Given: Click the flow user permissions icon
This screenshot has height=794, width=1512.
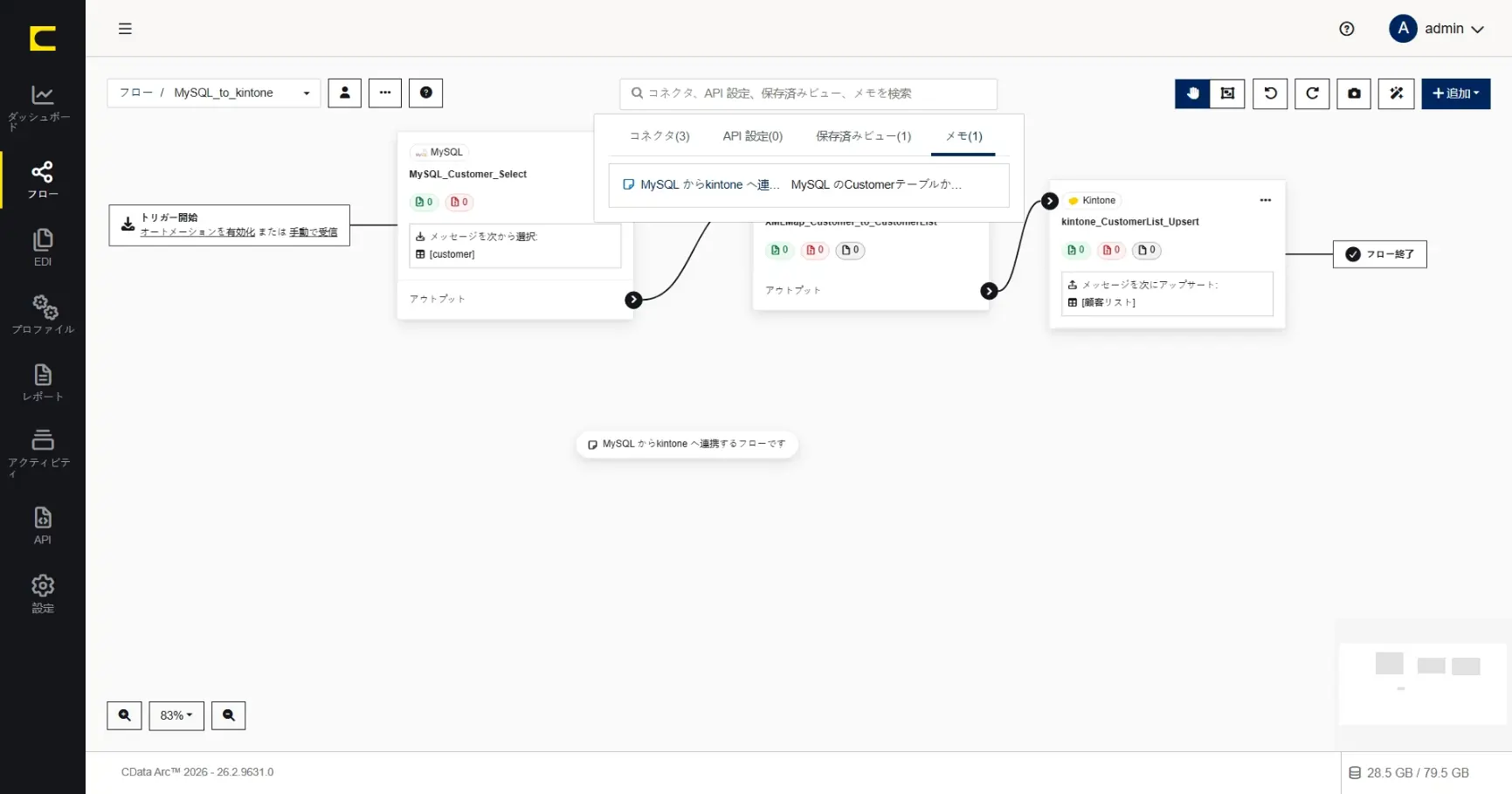Looking at the screenshot, I should click(x=344, y=93).
